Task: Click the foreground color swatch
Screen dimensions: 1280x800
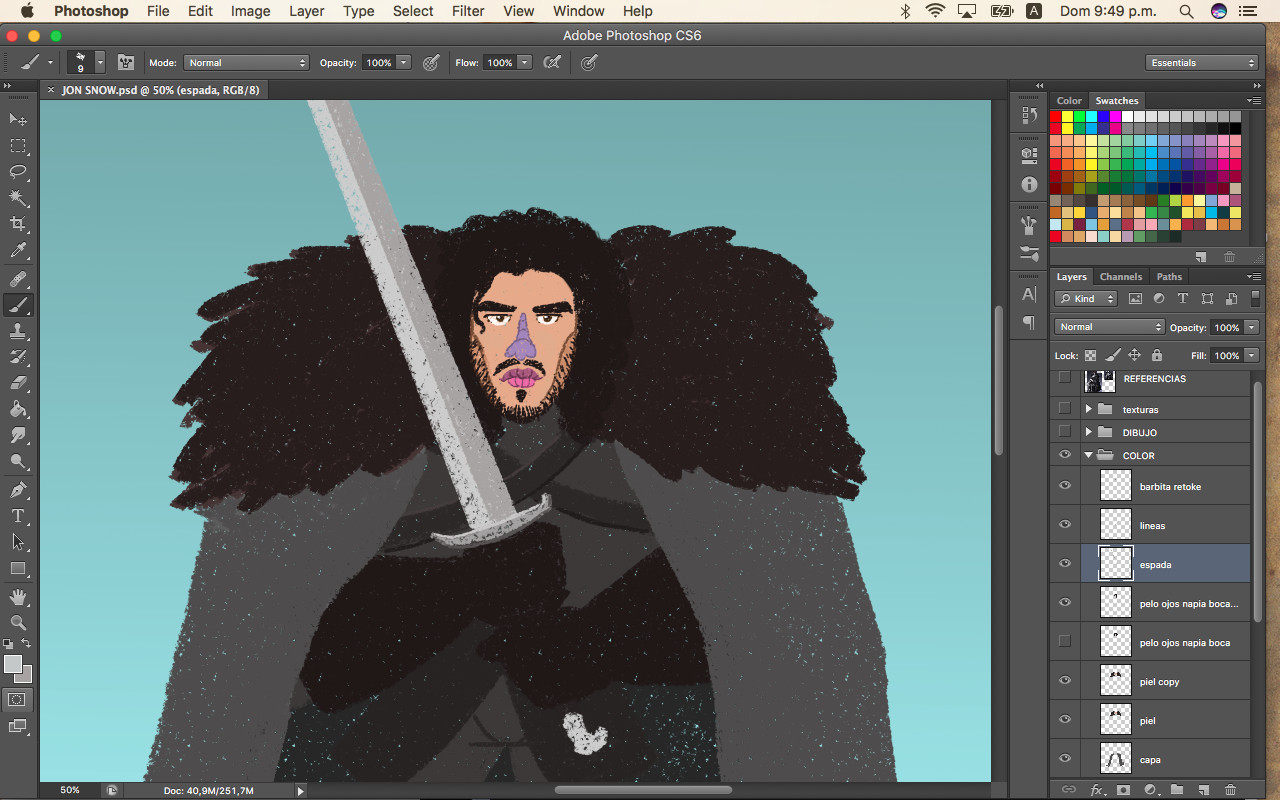Action: tap(12, 664)
